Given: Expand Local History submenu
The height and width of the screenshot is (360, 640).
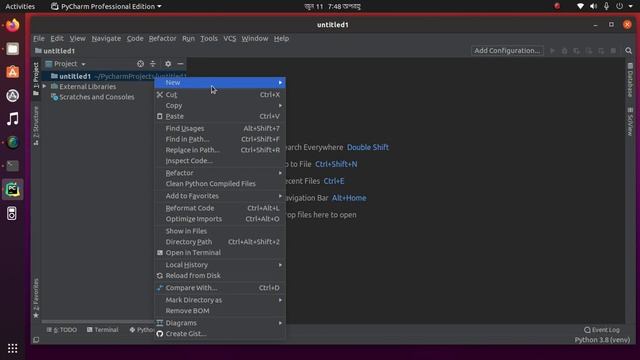Looking at the screenshot, I should (220, 265).
